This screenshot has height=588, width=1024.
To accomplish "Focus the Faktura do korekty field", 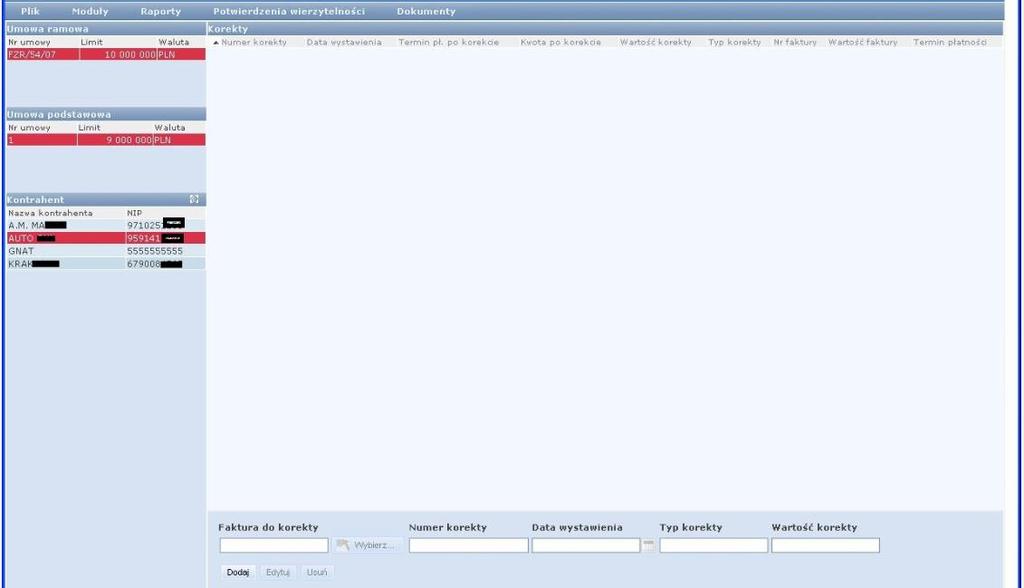I will coord(274,545).
